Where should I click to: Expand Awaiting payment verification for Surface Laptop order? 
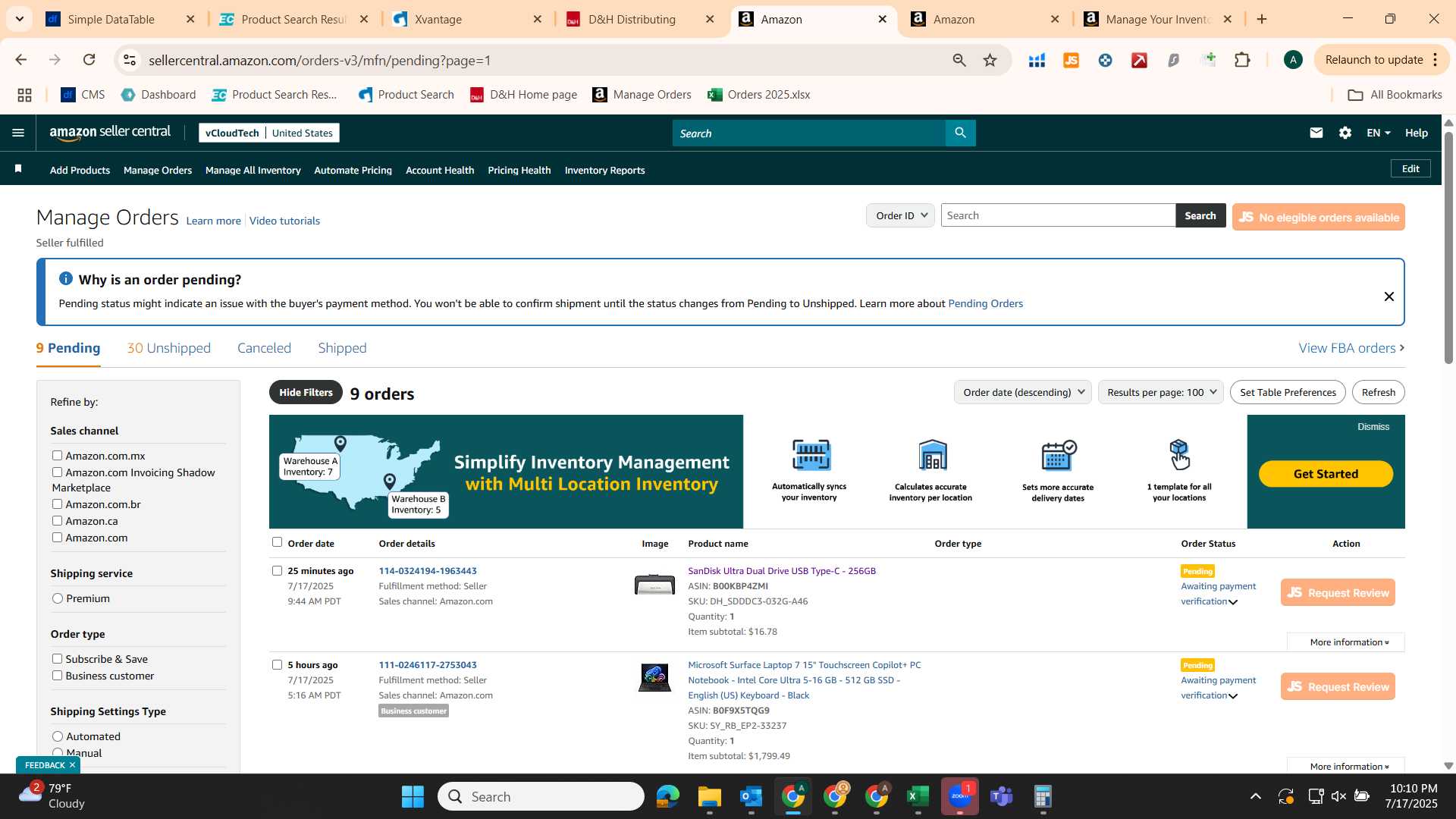[1233, 696]
